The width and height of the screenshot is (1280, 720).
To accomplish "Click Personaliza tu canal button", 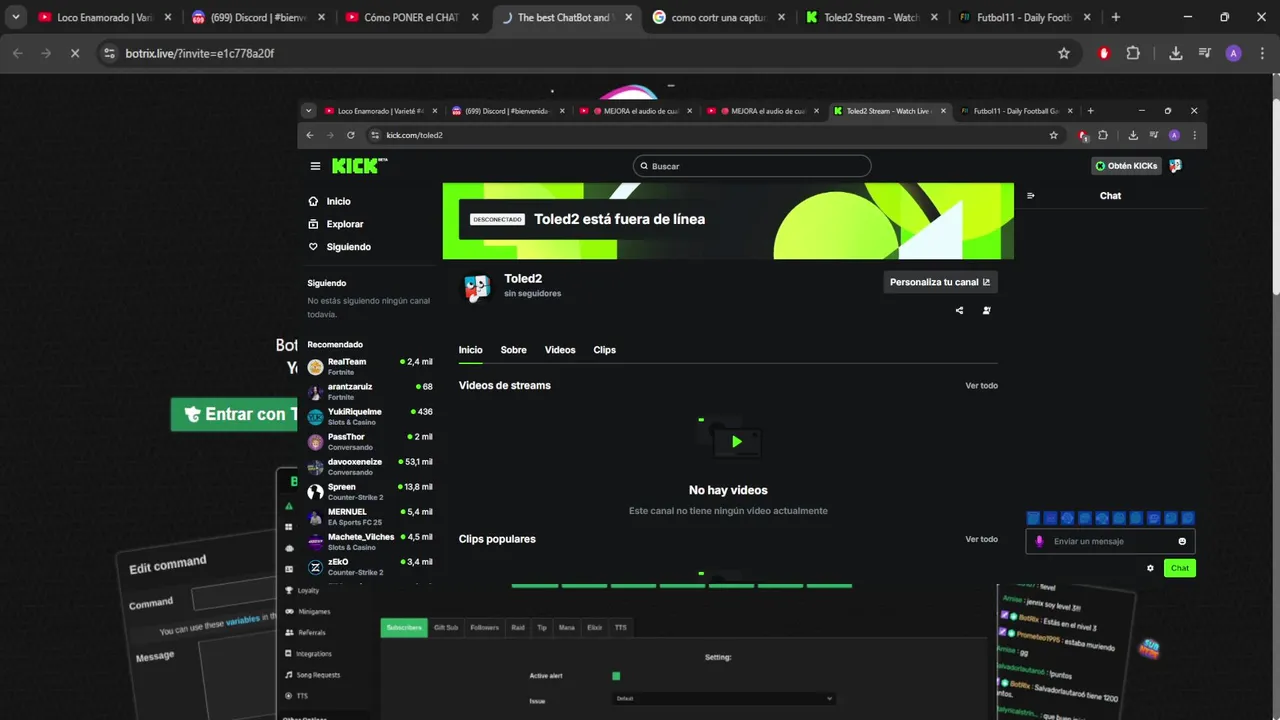I will (940, 282).
